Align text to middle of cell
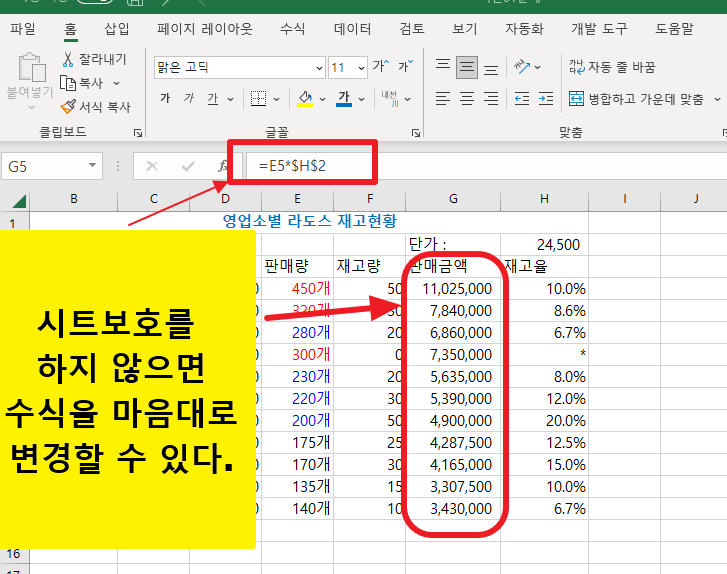The image size is (727, 574). click(467, 68)
